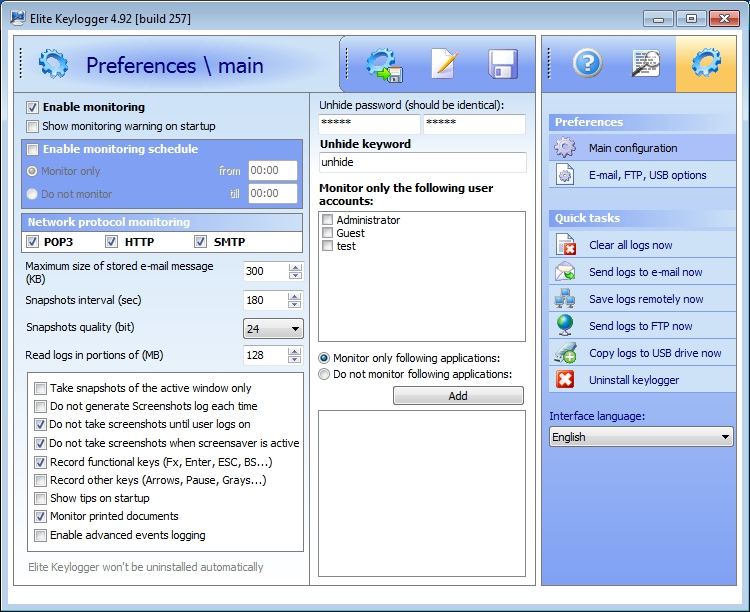Toggle POP3 protocol monitoring
The width and height of the screenshot is (750, 612).
32,242
